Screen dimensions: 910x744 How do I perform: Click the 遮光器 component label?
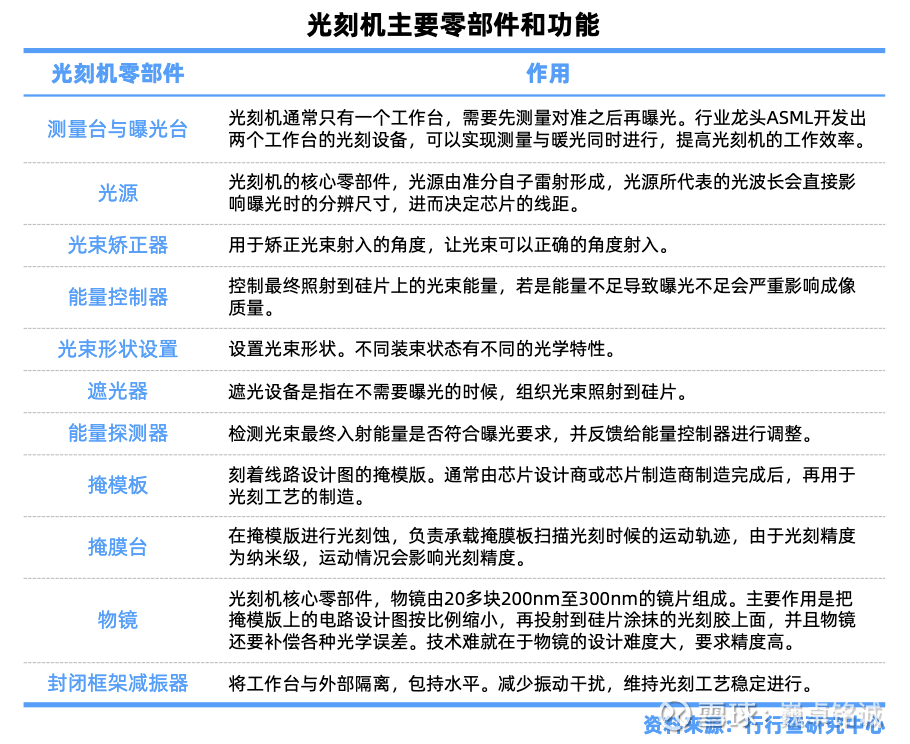118,391
